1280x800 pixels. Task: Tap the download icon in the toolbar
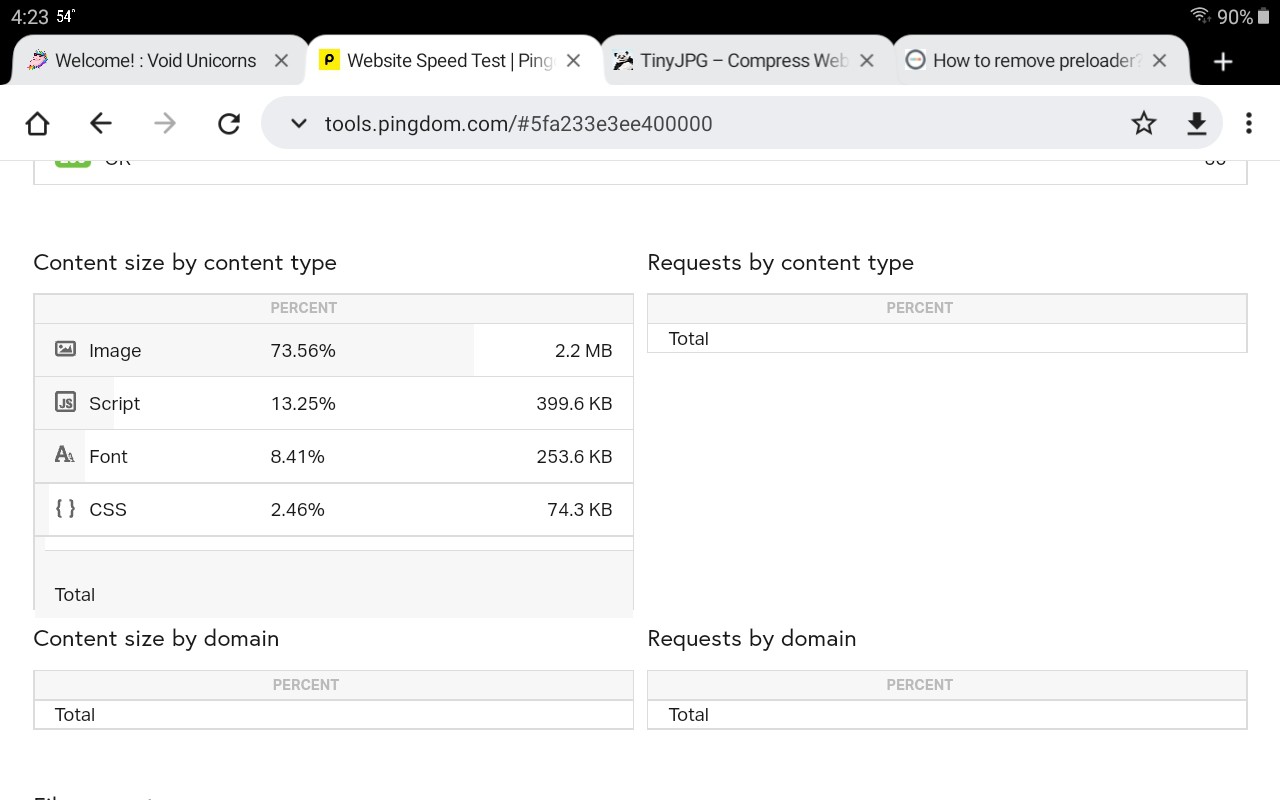[x=1196, y=123]
